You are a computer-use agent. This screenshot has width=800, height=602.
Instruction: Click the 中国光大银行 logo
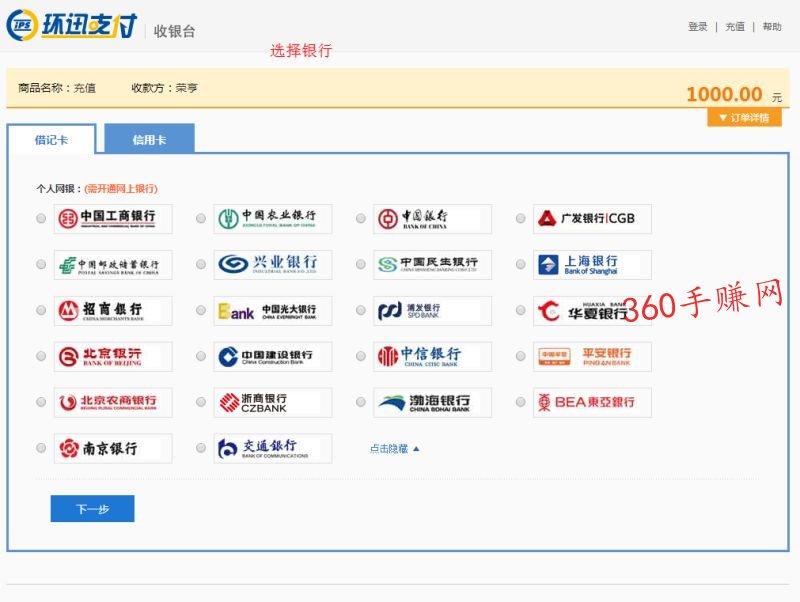point(272,311)
